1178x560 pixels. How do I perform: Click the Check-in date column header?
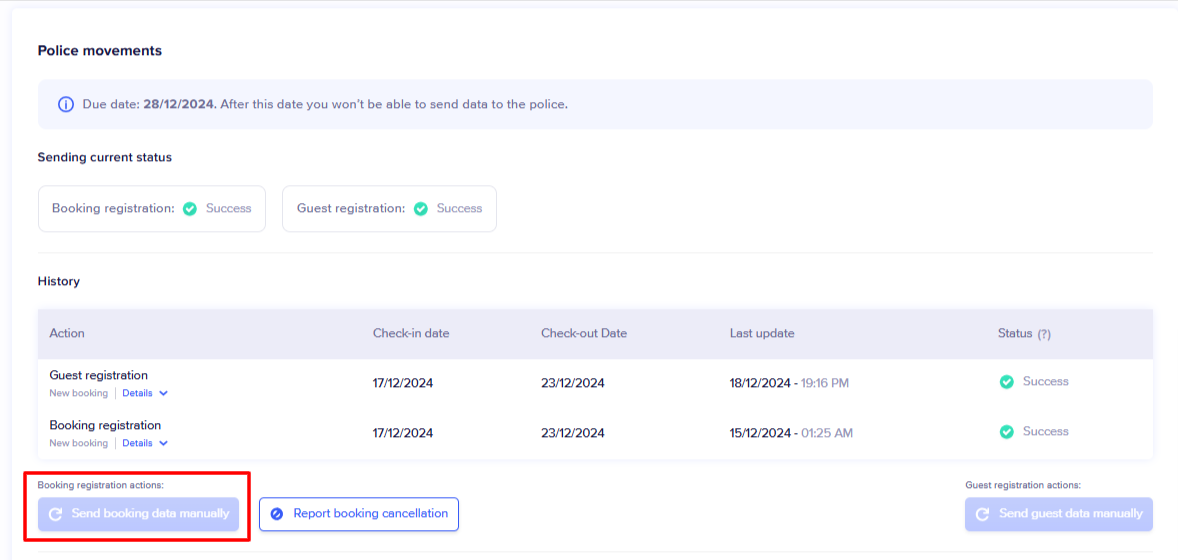pos(411,333)
